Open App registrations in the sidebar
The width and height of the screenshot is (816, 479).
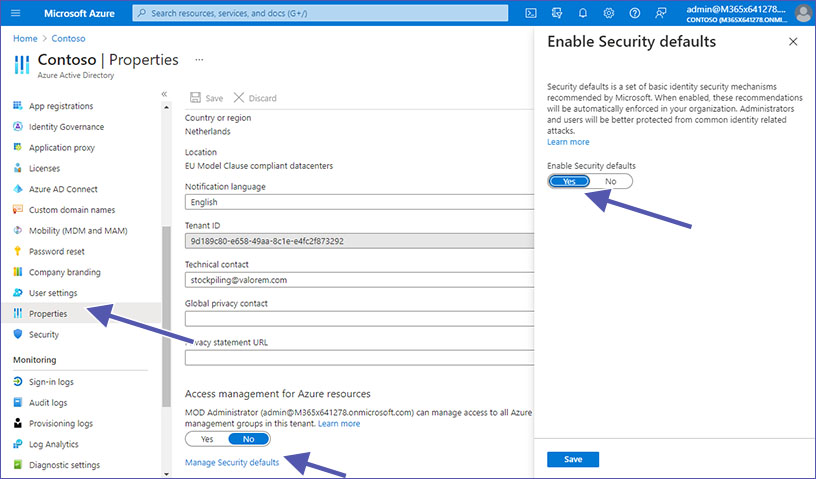pyautogui.click(x=61, y=106)
